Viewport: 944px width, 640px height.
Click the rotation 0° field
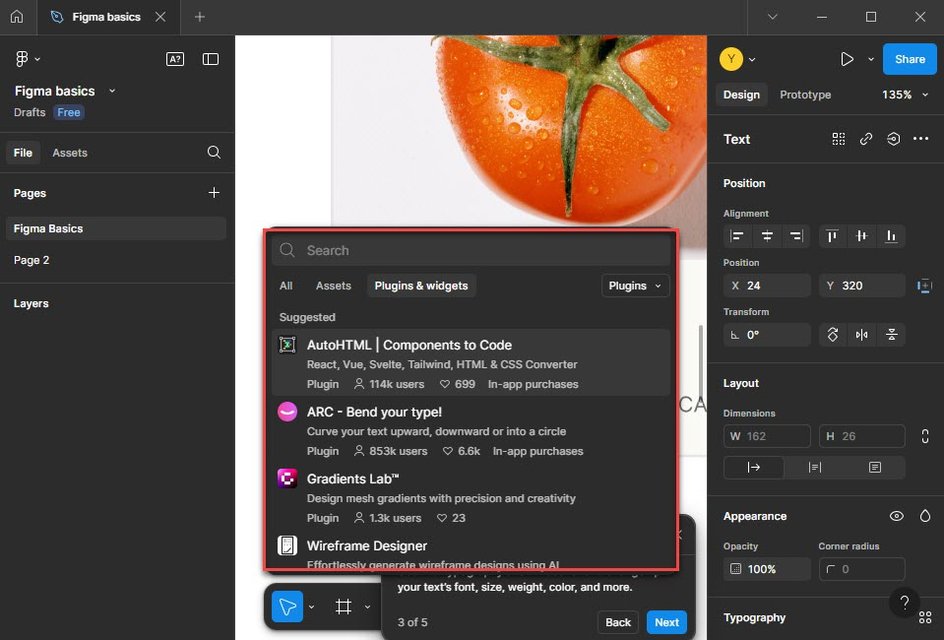(x=767, y=335)
